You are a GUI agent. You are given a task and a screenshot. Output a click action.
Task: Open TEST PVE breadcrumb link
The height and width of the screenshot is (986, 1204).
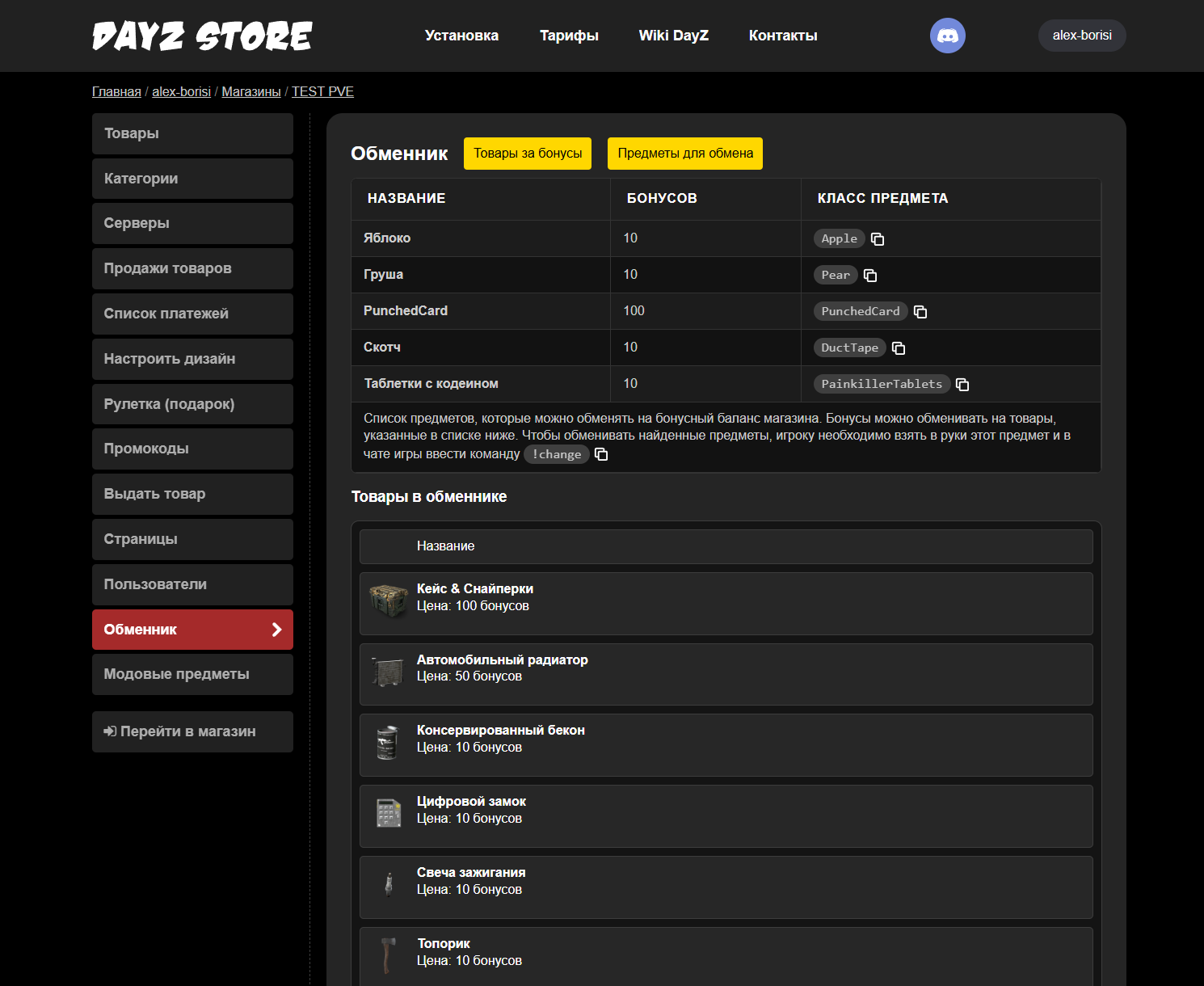point(322,91)
